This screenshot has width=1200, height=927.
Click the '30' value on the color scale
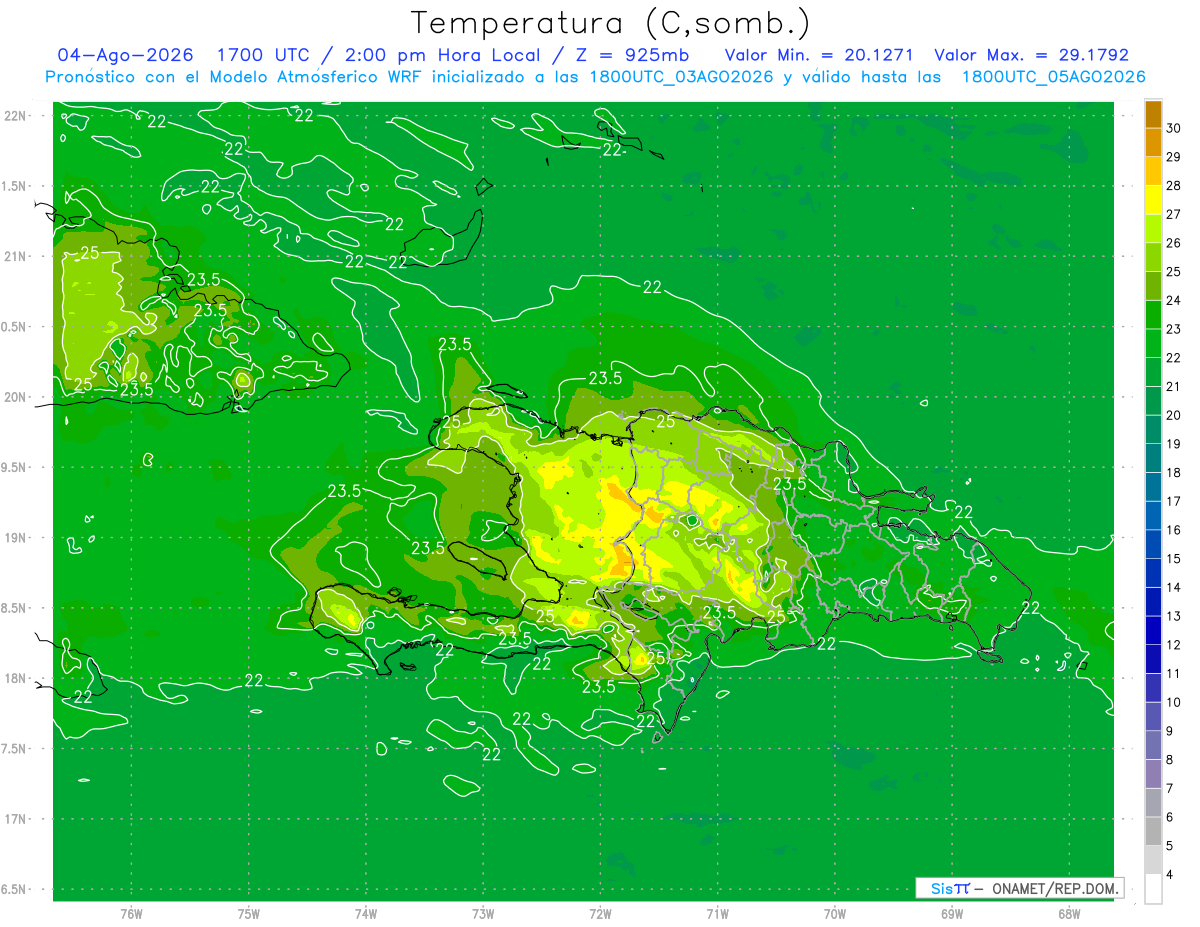(1174, 128)
